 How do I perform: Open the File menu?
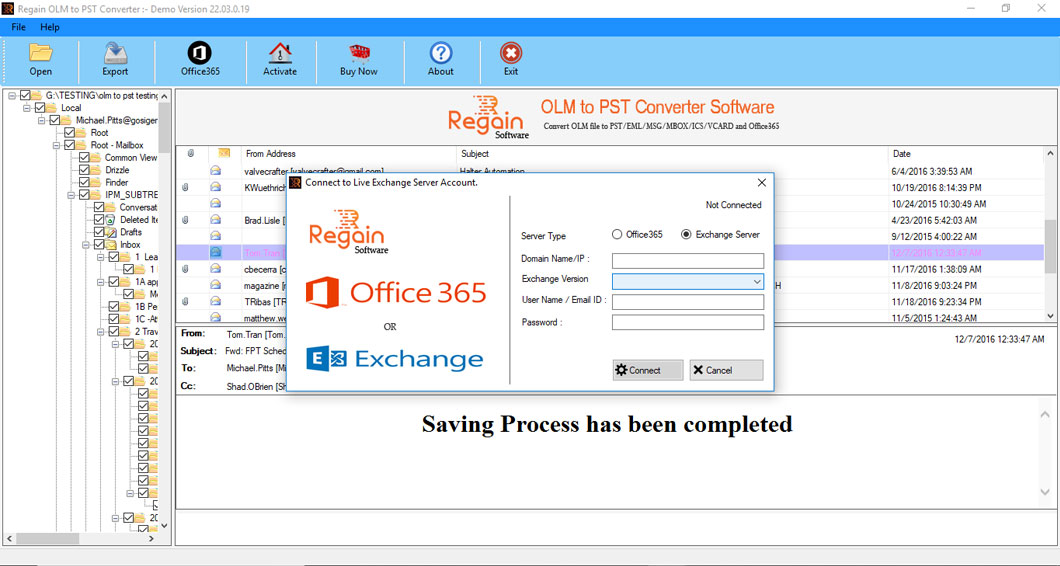[x=19, y=27]
